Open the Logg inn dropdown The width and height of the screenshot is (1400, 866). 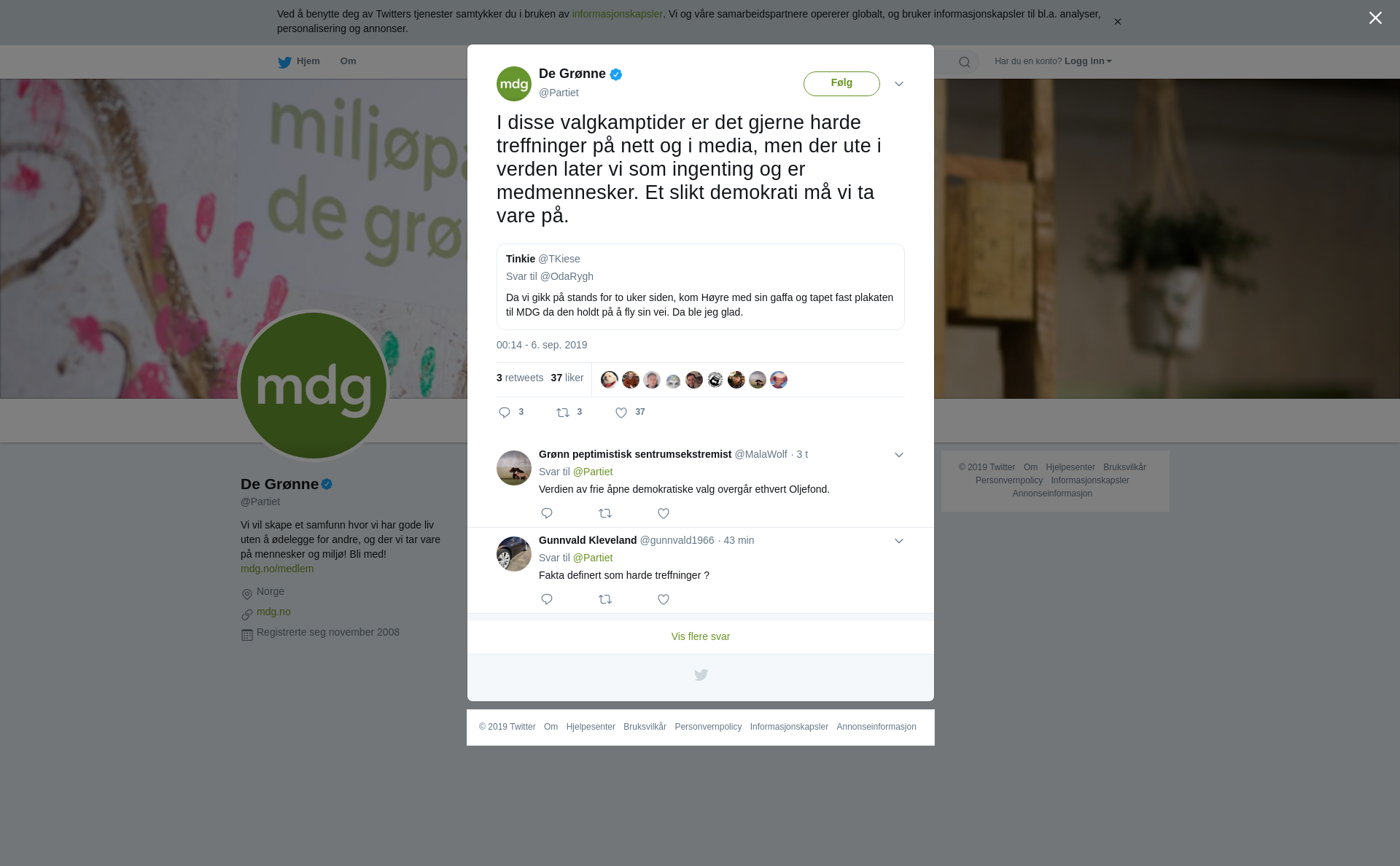point(1087,61)
